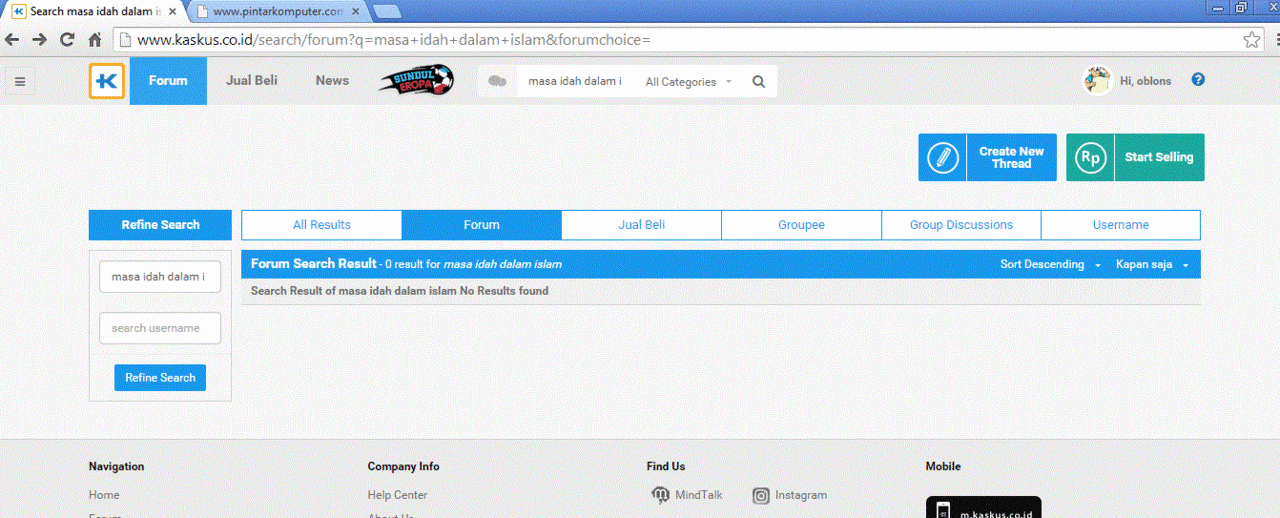Click the browser back arrow
The height and width of the screenshot is (518, 1280).
tap(12, 40)
